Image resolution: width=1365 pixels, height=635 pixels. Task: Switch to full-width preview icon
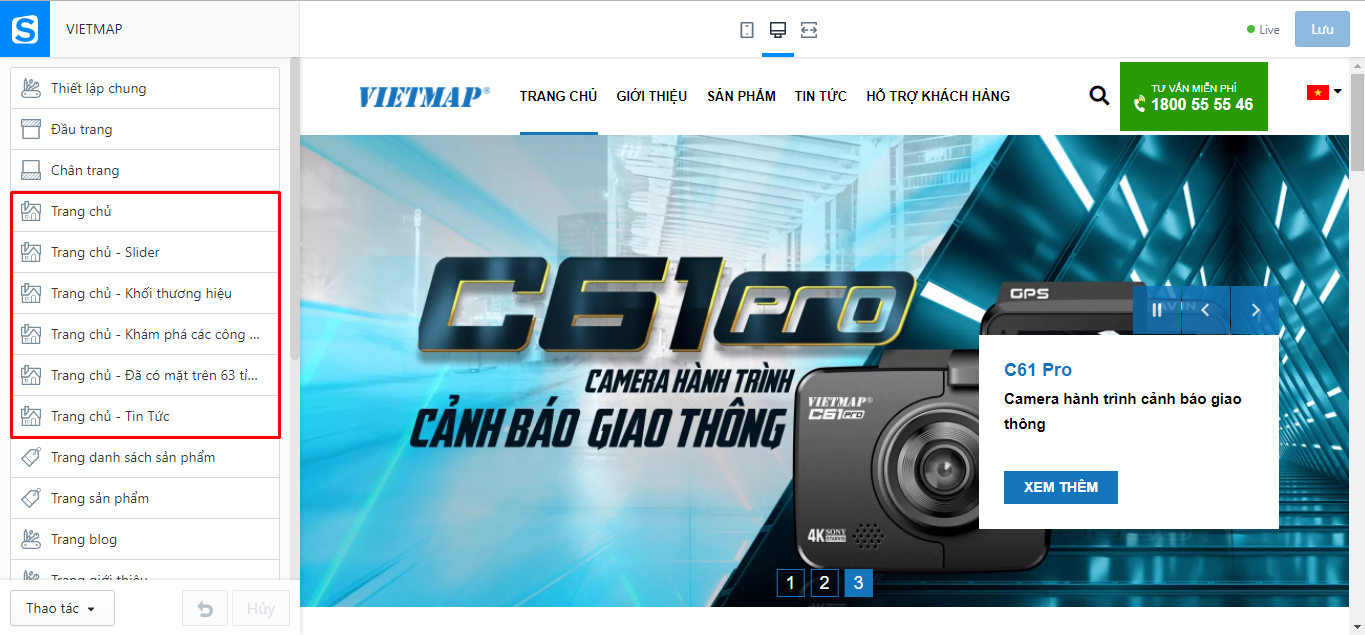pos(809,30)
